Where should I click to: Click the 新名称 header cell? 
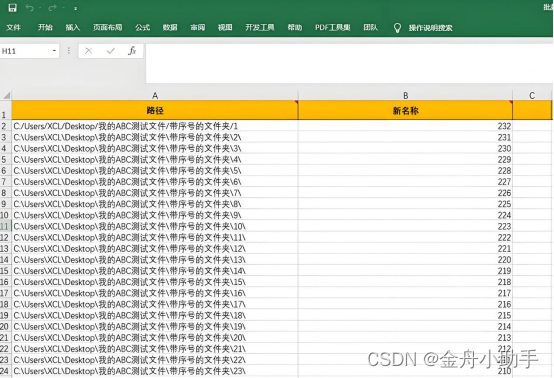(405, 111)
